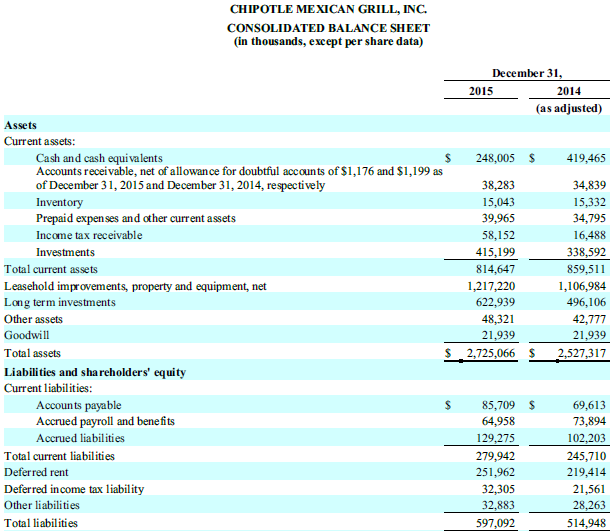This screenshot has width=613, height=531.
Task: Select the 34,839 accounts receivable value
Action: pos(589,185)
